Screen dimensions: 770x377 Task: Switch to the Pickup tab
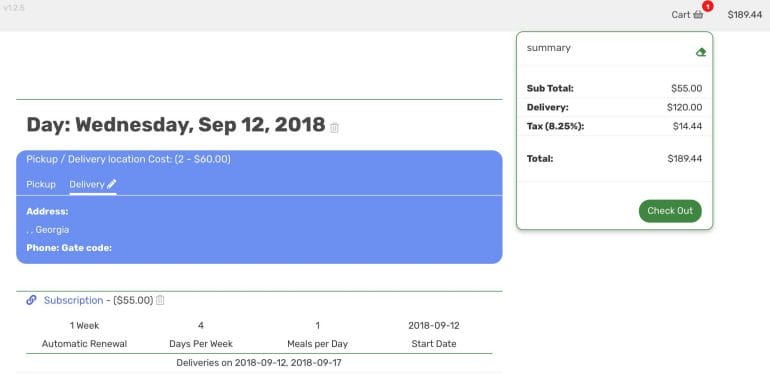[x=41, y=185]
